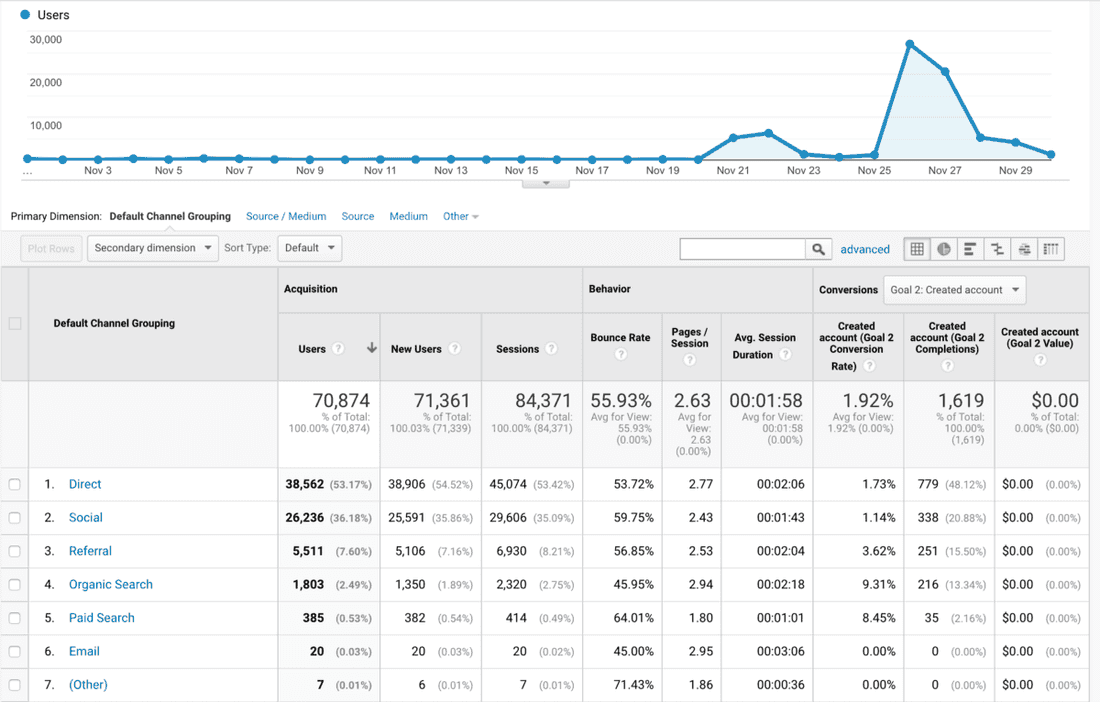
Task: Click inside the table search field
Action: coord(745,248)
